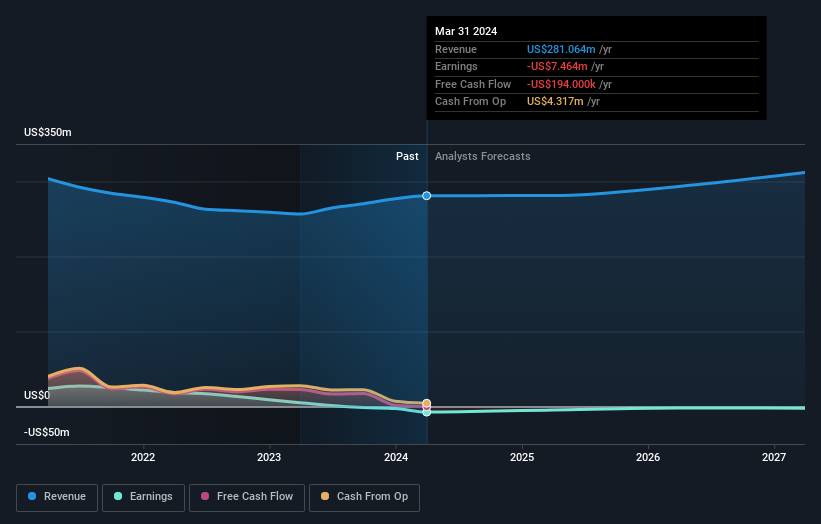The width and height of the screenshot is (821, 524).
Task: Click the 'Analysts Forecasts' label
Action: (x=483, y=157)
